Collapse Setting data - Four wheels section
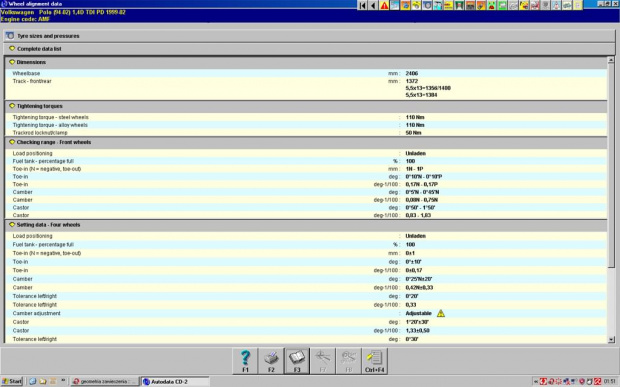This screenshot has width=620, height=387. point(306,225)
